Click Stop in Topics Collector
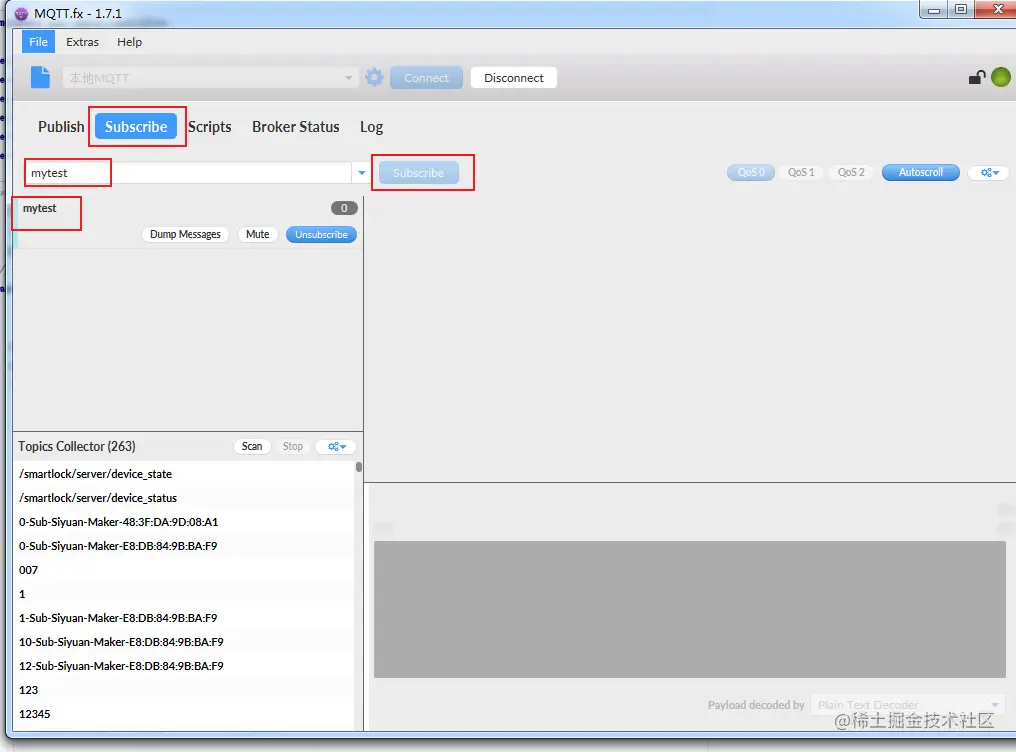The width and height of the screenshot is (1016, 752). click(x=293, y=446)
